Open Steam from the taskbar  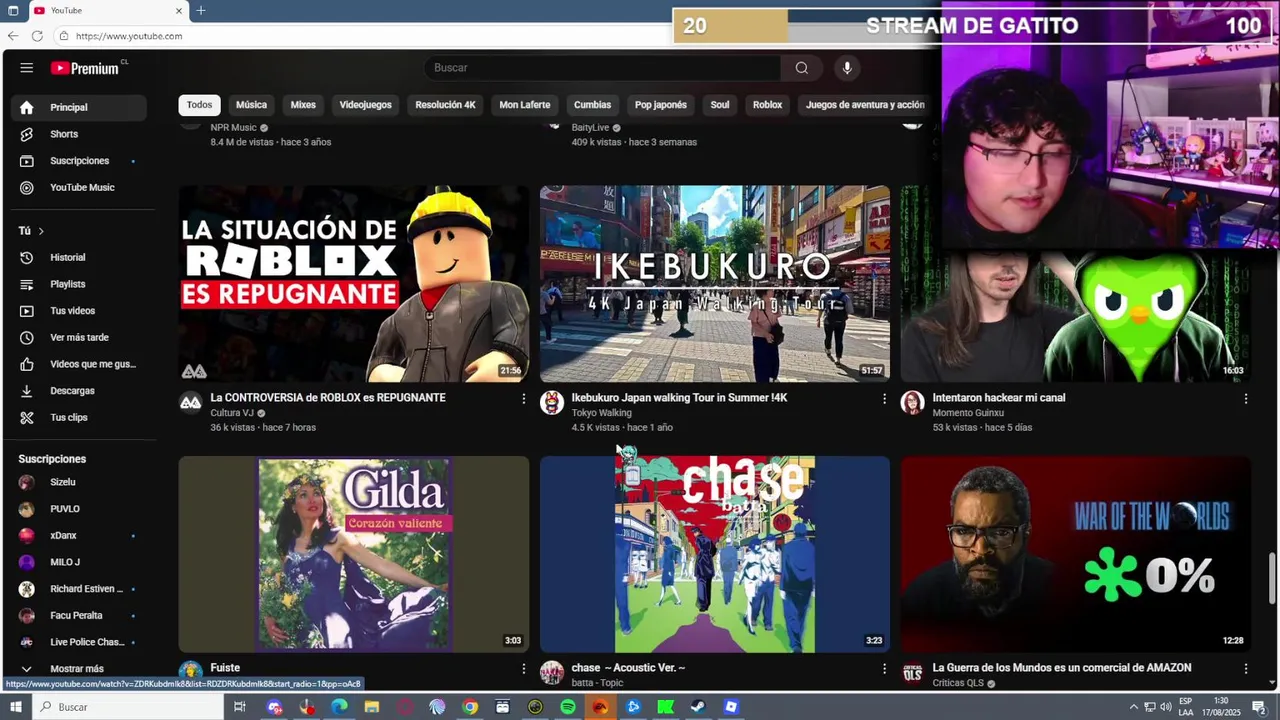point(698,707)
